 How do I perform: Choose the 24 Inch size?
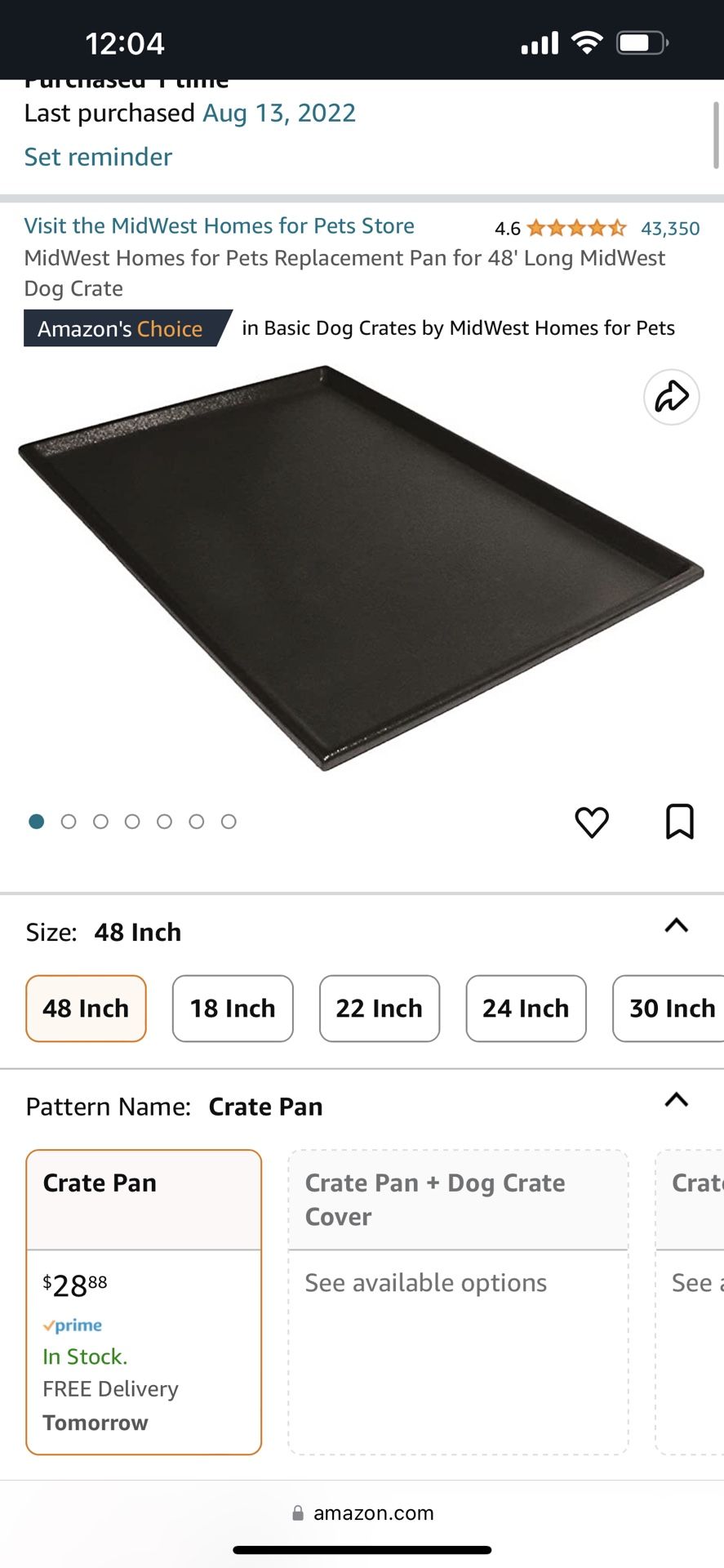click(x=526, y=1009)
